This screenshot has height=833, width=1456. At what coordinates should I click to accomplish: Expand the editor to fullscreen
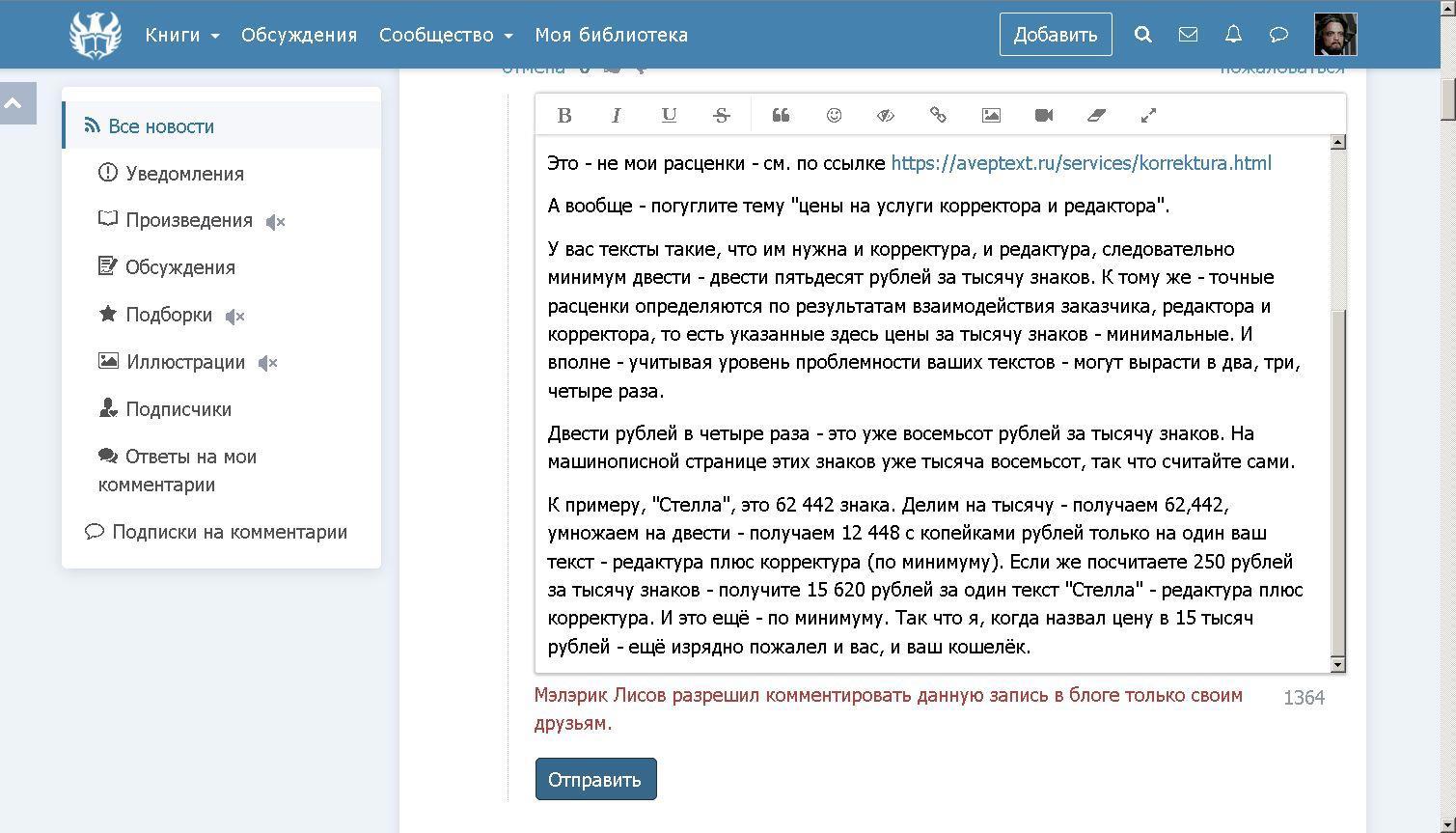pyautogui.click(x=1148, y=116)
